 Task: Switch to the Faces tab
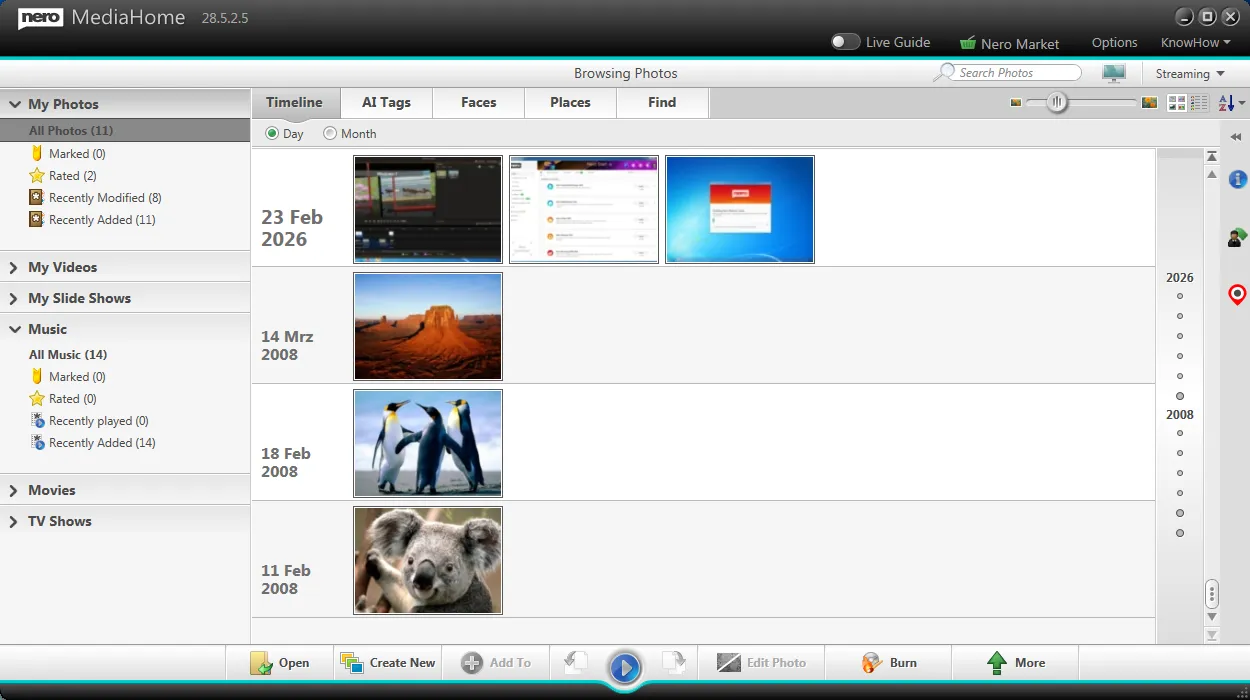click(478, 102)
